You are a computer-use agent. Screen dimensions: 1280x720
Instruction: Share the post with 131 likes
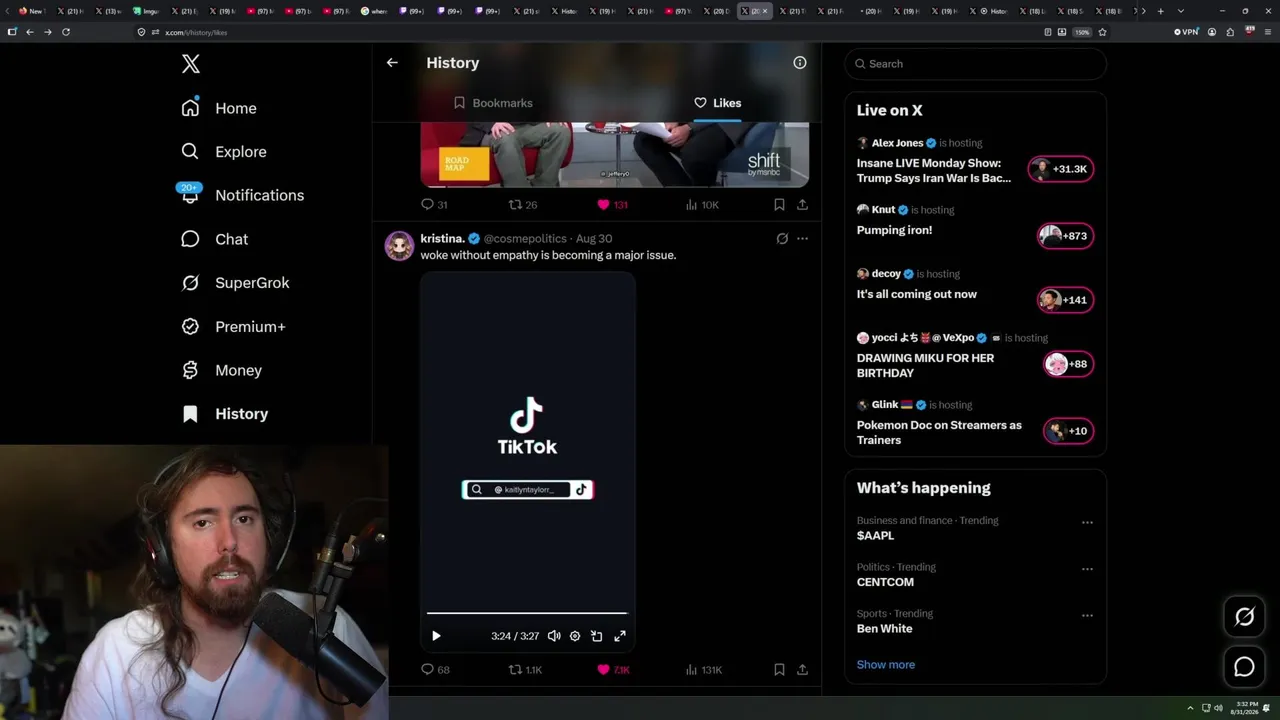coord(802,205)
